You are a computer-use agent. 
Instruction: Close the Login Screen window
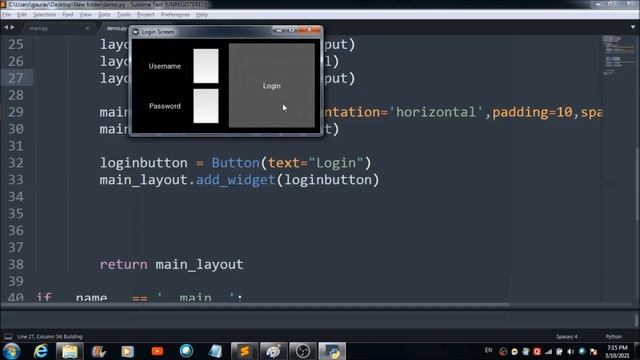tap(309, 30)
